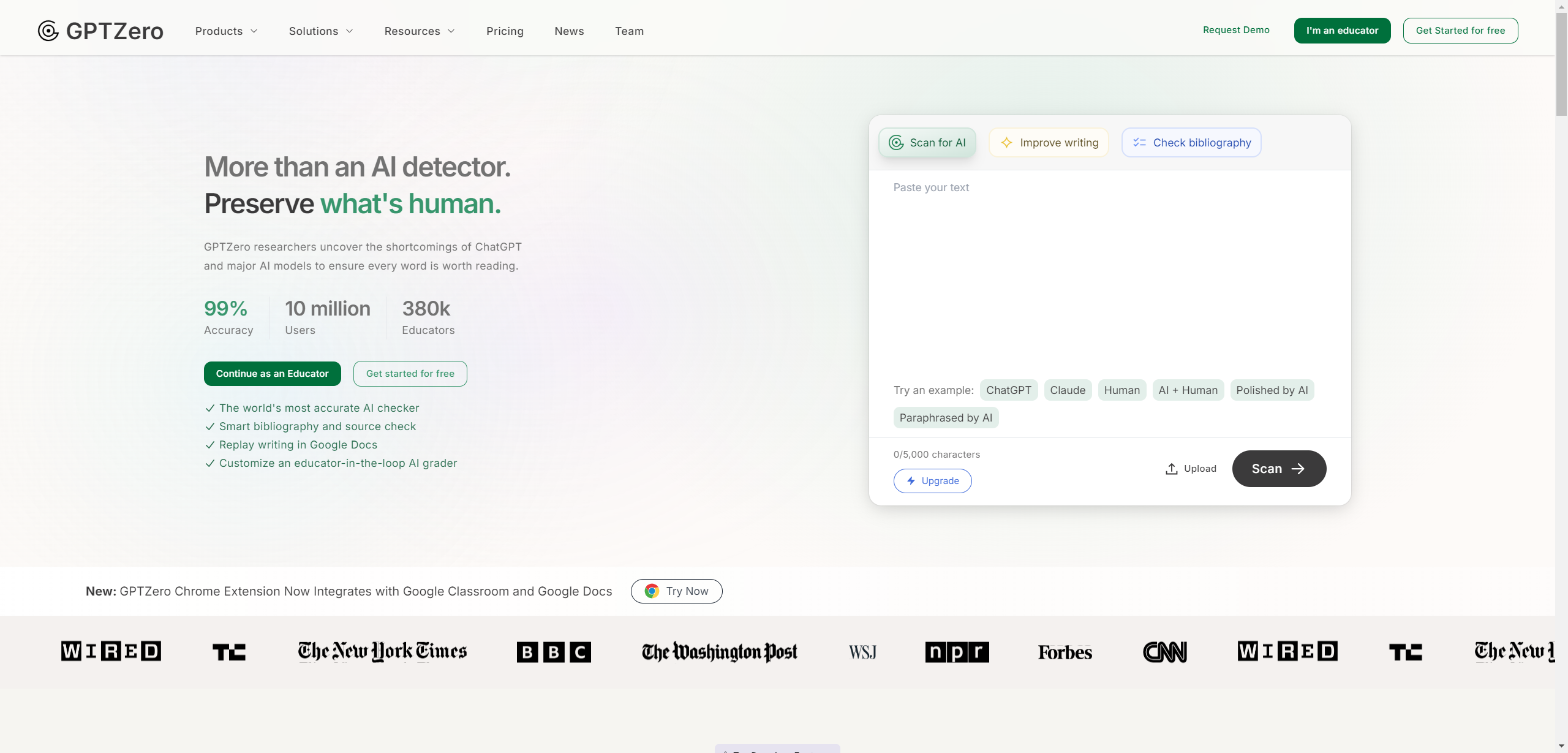Select the Claude example chip
1568x753 pixels.
(1068, 390)
